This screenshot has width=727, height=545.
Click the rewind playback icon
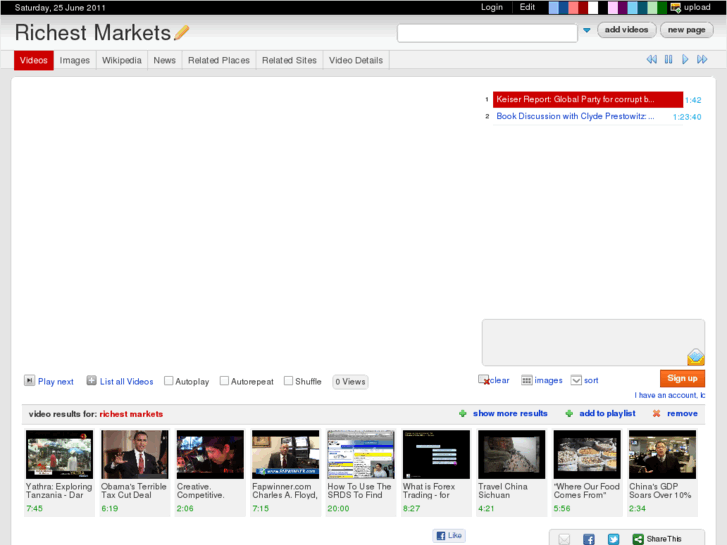pos(651,60)
